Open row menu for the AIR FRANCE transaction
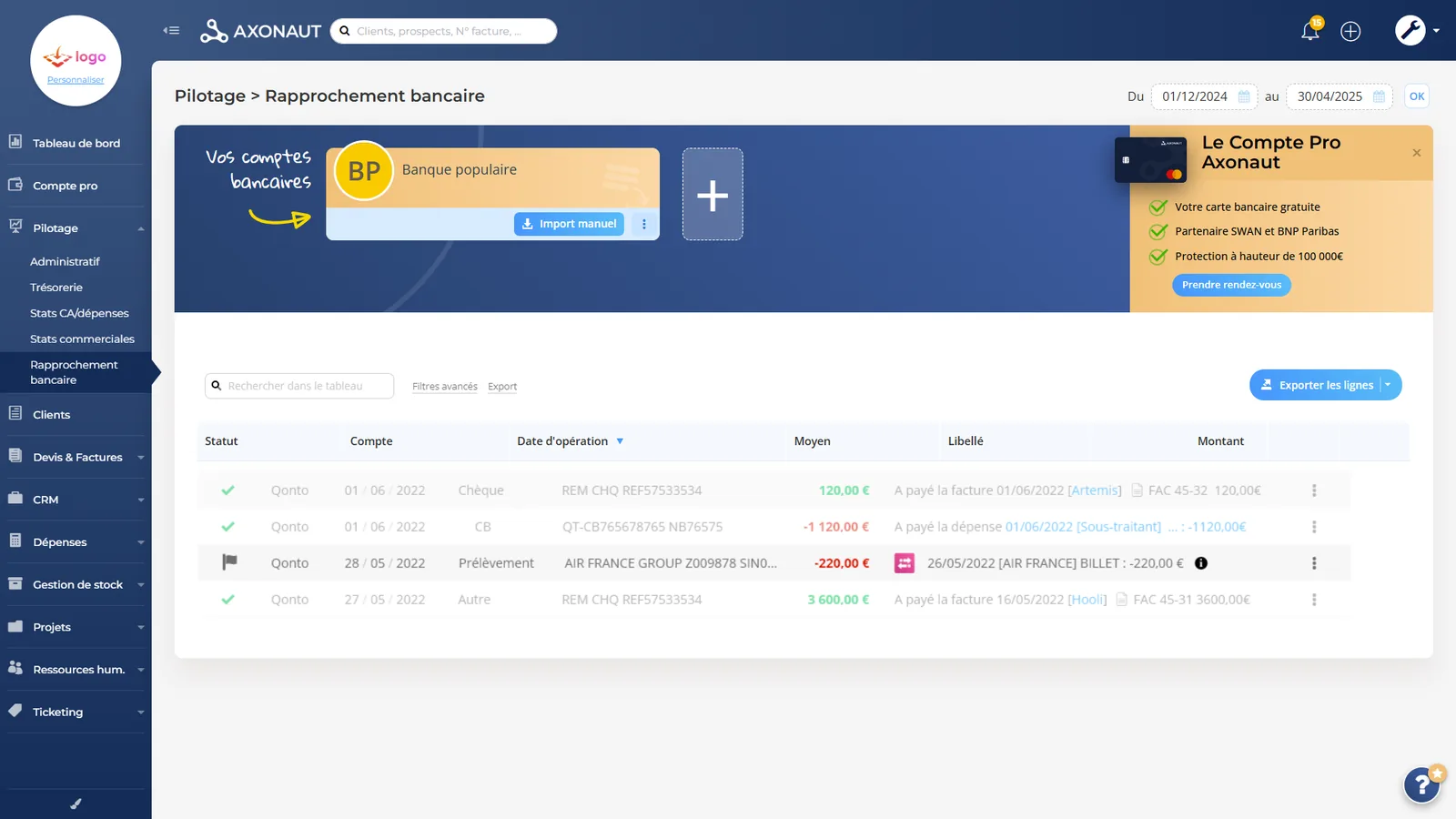The width and height of the screenshot is (1456, 819). tap(1314, 563)
